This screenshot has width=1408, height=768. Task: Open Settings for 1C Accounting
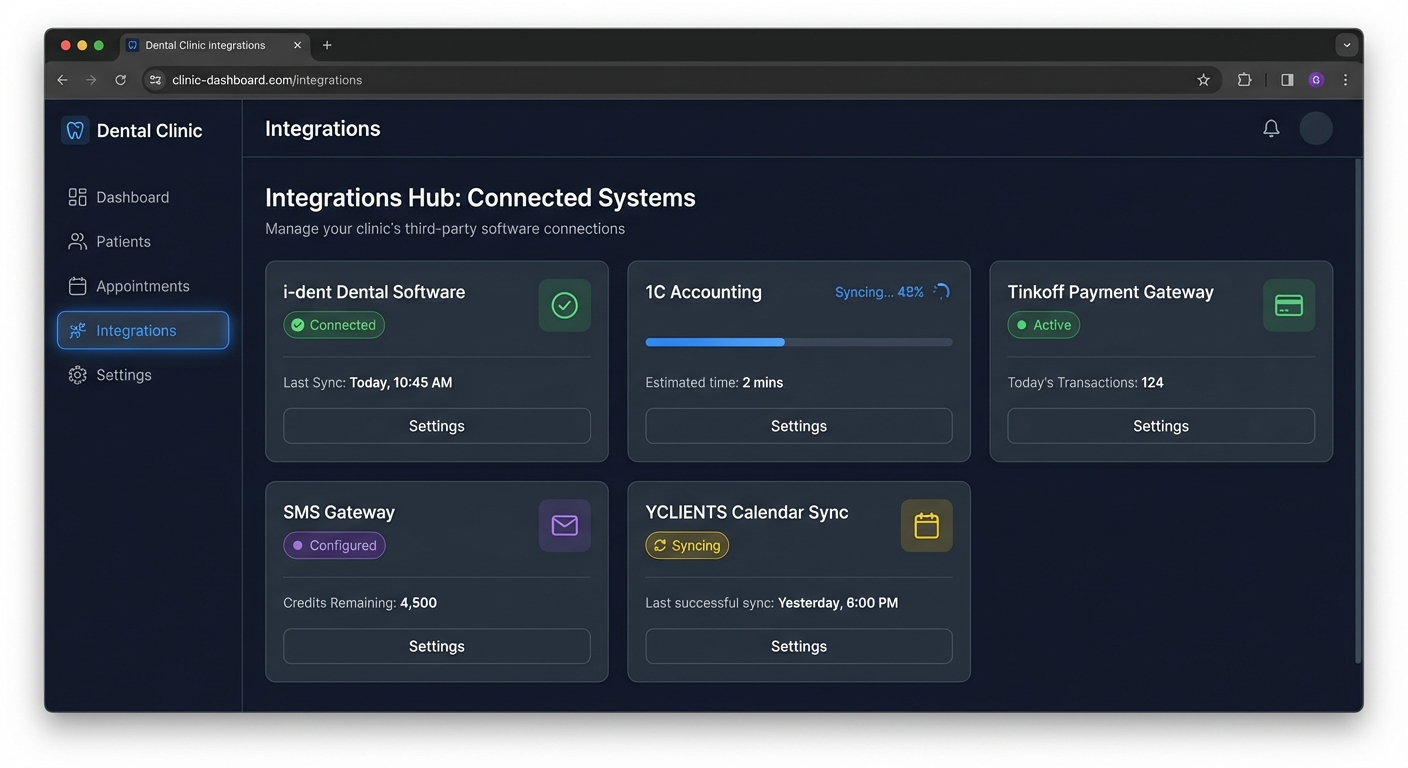(x=798, y=426)
